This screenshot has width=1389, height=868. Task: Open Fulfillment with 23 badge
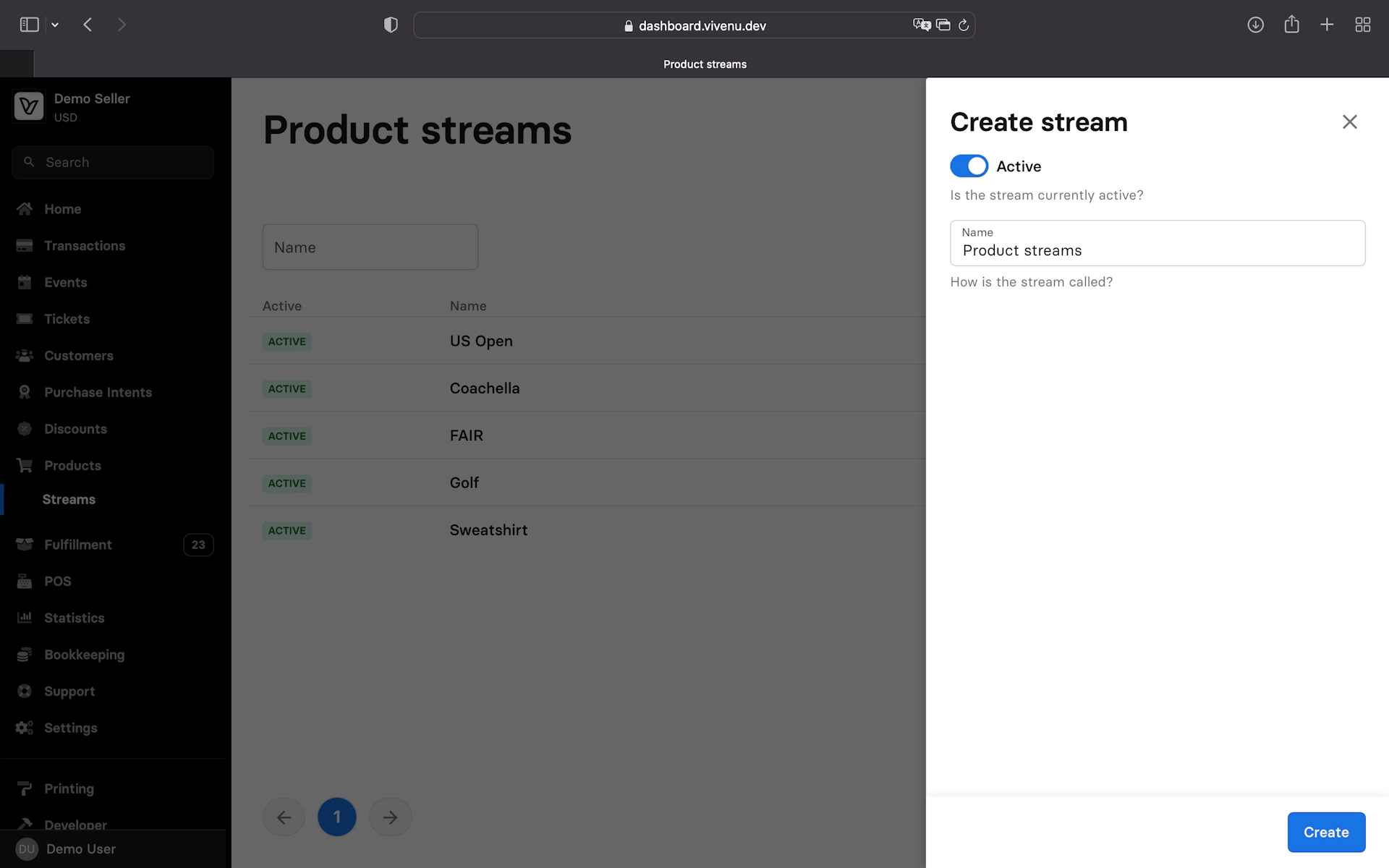click(x=78, y=545)
